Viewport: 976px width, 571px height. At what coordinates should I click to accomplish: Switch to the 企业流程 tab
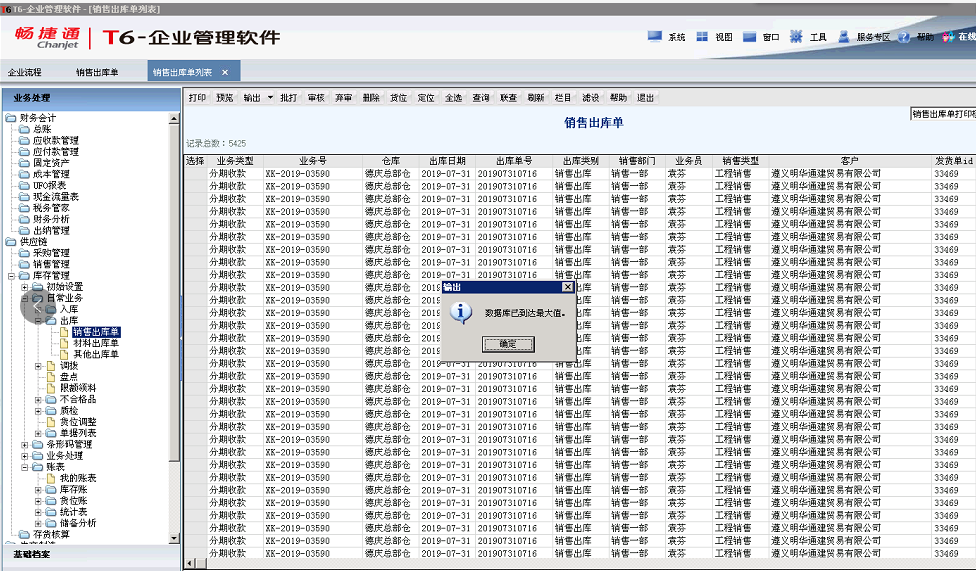[x=25, y=72]
